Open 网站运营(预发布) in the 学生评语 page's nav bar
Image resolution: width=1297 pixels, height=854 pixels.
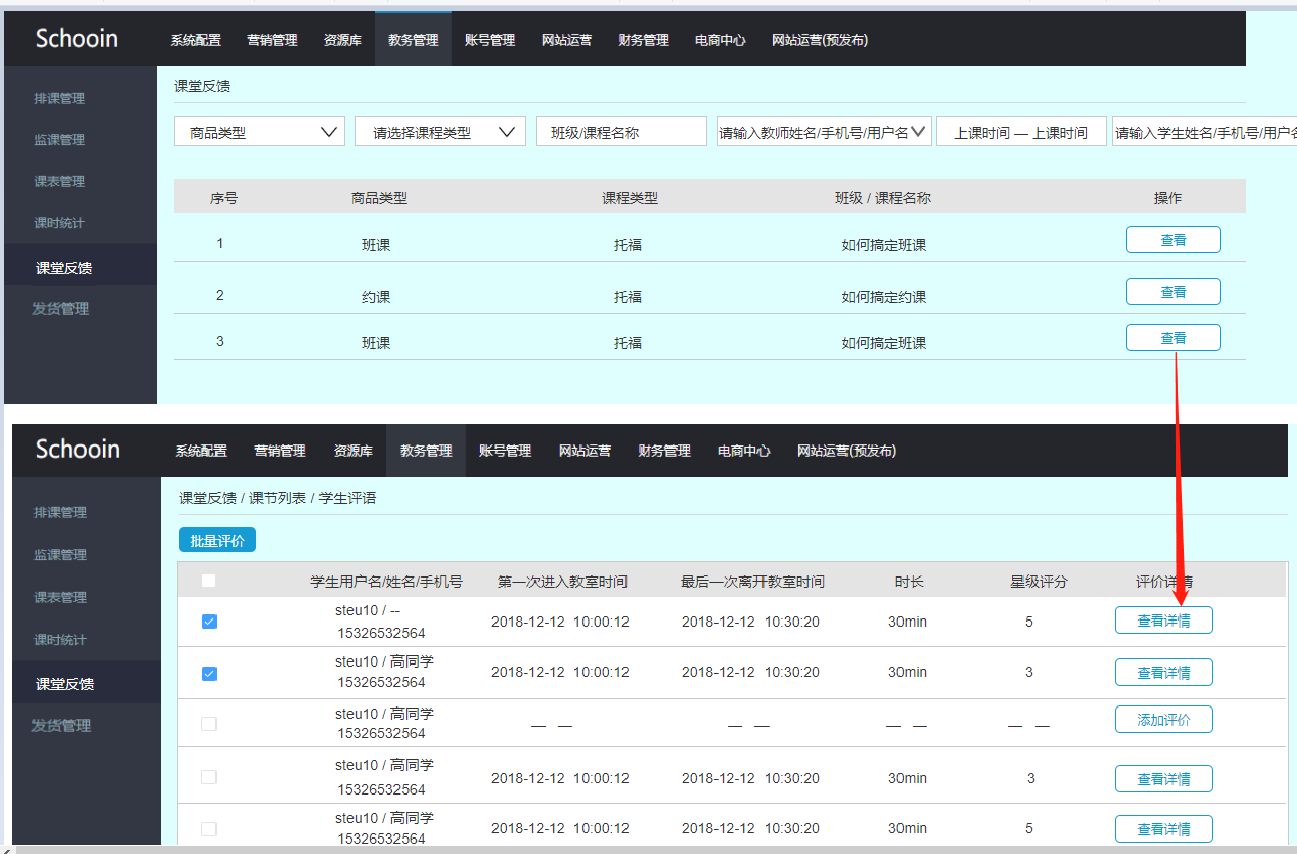click(x=846, y=451)
